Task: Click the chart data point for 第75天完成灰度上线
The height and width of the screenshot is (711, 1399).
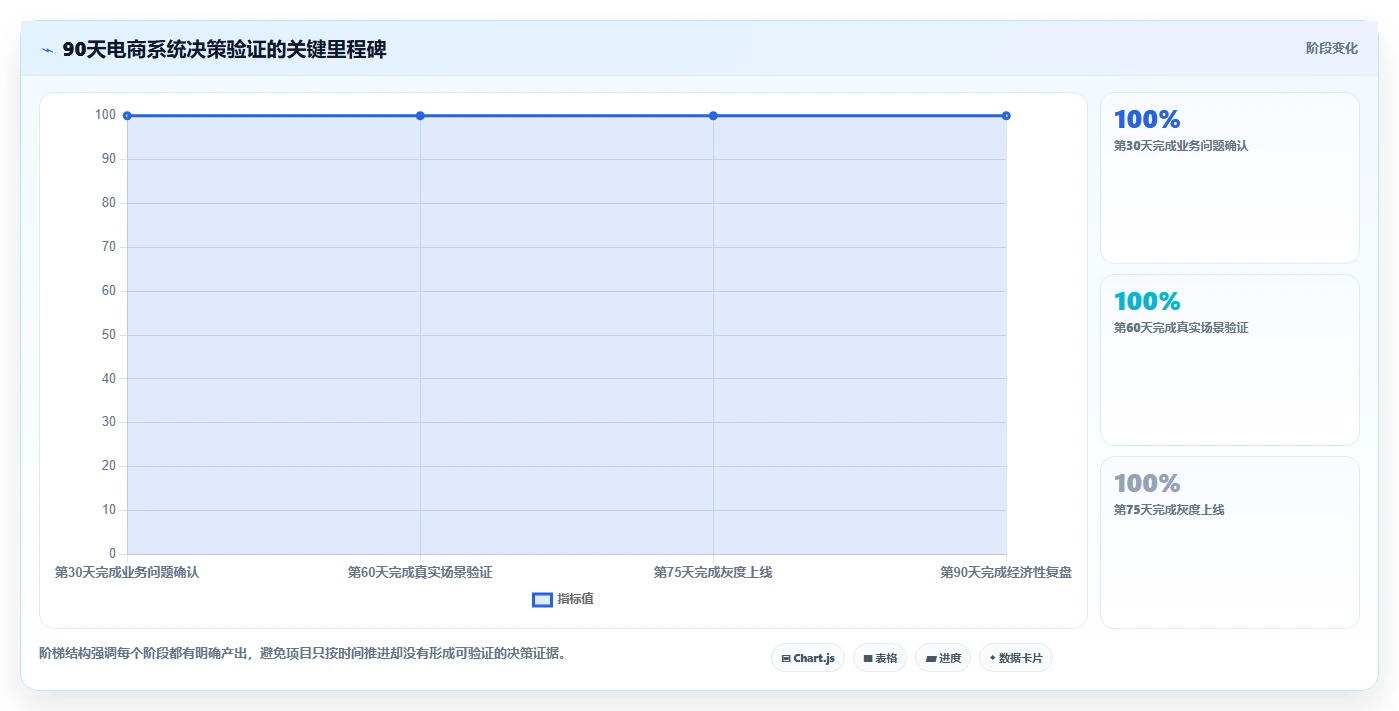Action: point(713,116)
